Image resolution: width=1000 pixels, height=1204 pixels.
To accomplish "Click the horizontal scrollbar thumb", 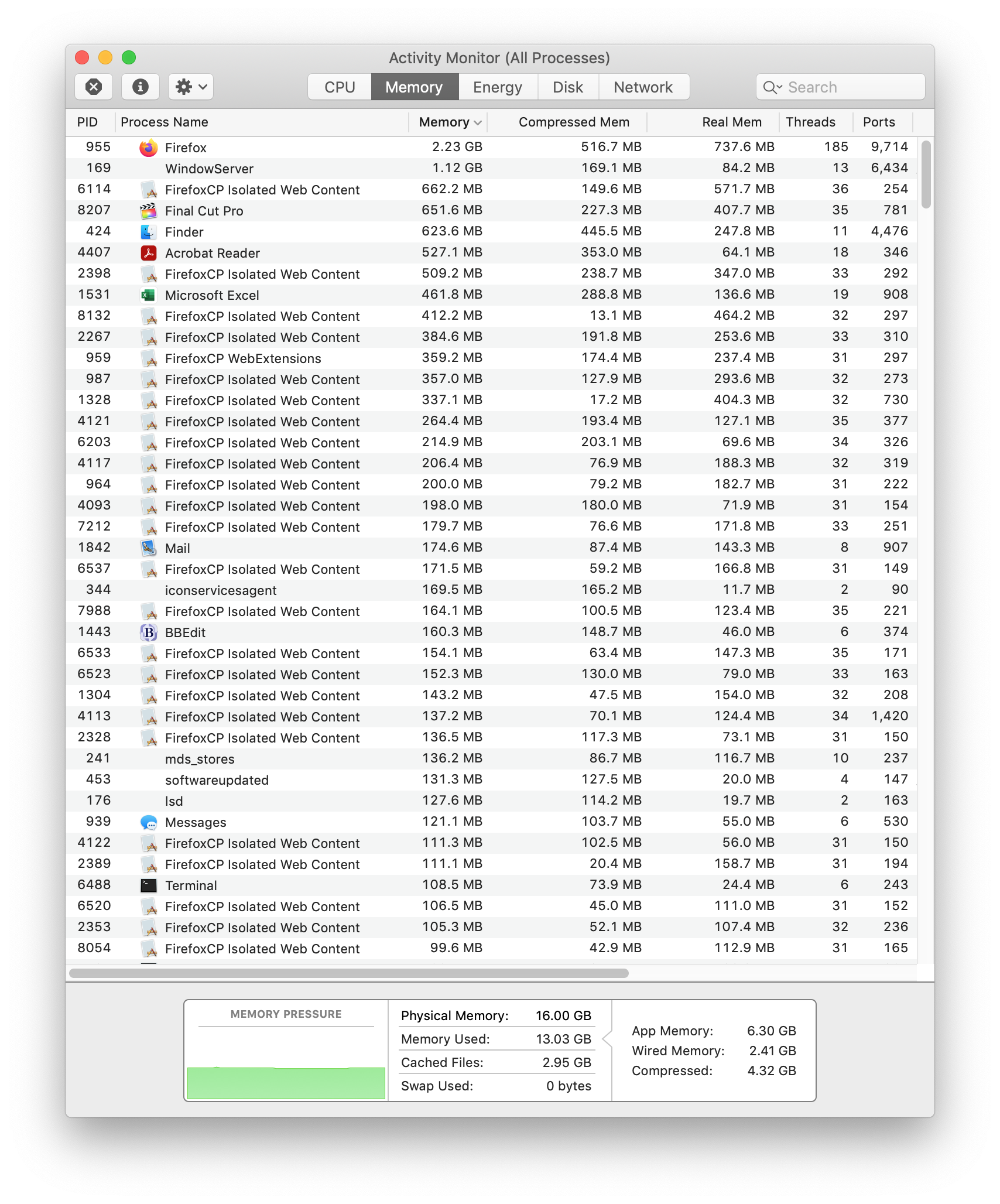I will [349, 973].
